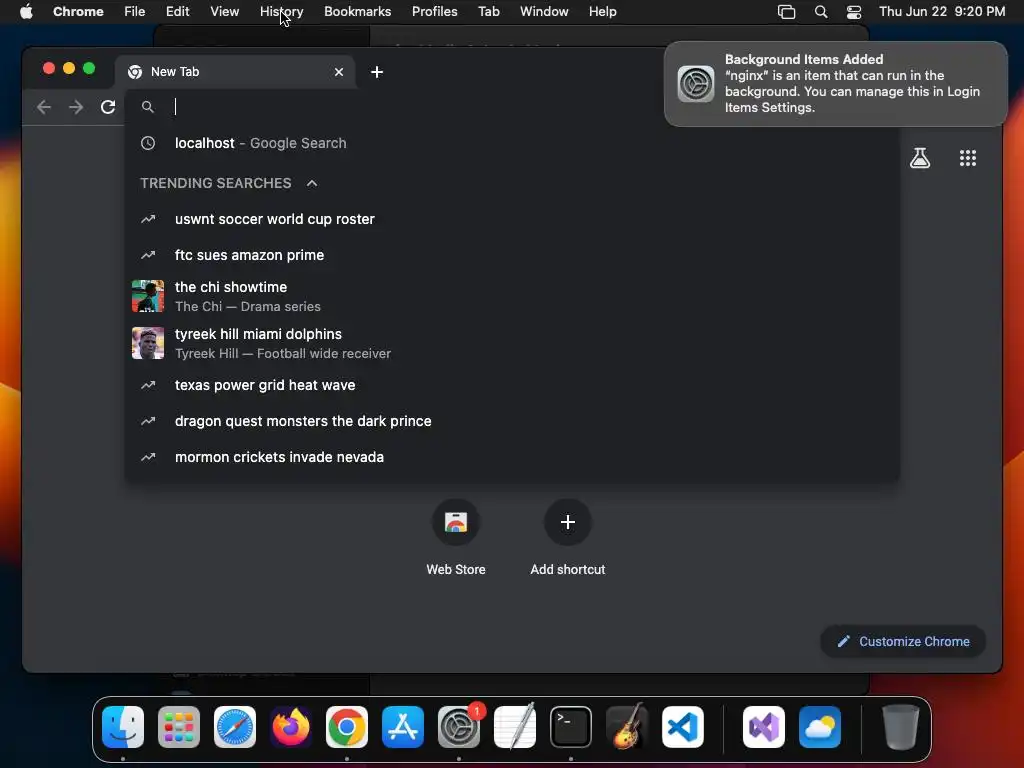This screenshot has height=768, width=1024.
Task: Reload the page with the refresh icon
Action: 108,107
